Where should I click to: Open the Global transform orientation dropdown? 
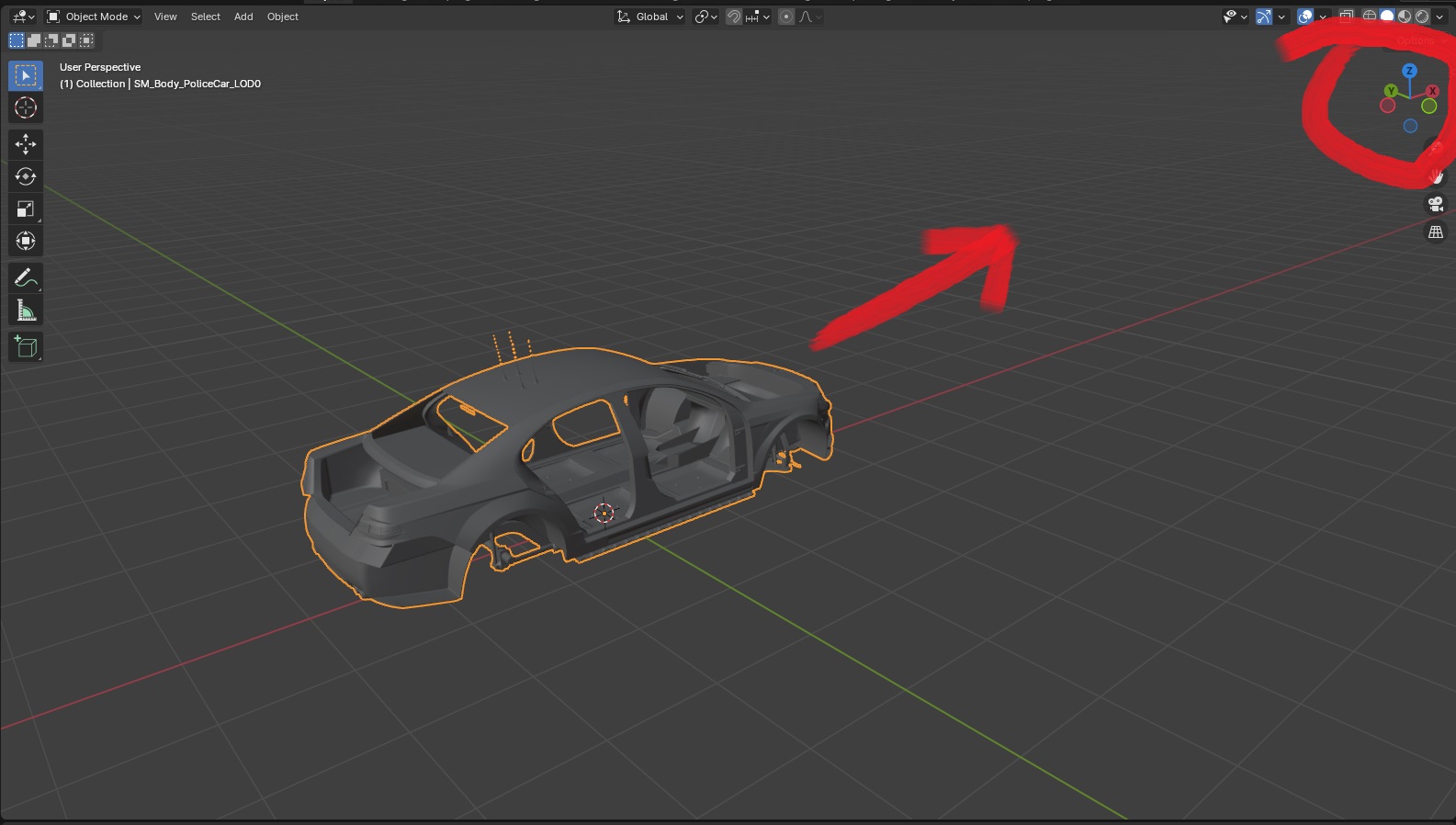[x=650, y=17]
